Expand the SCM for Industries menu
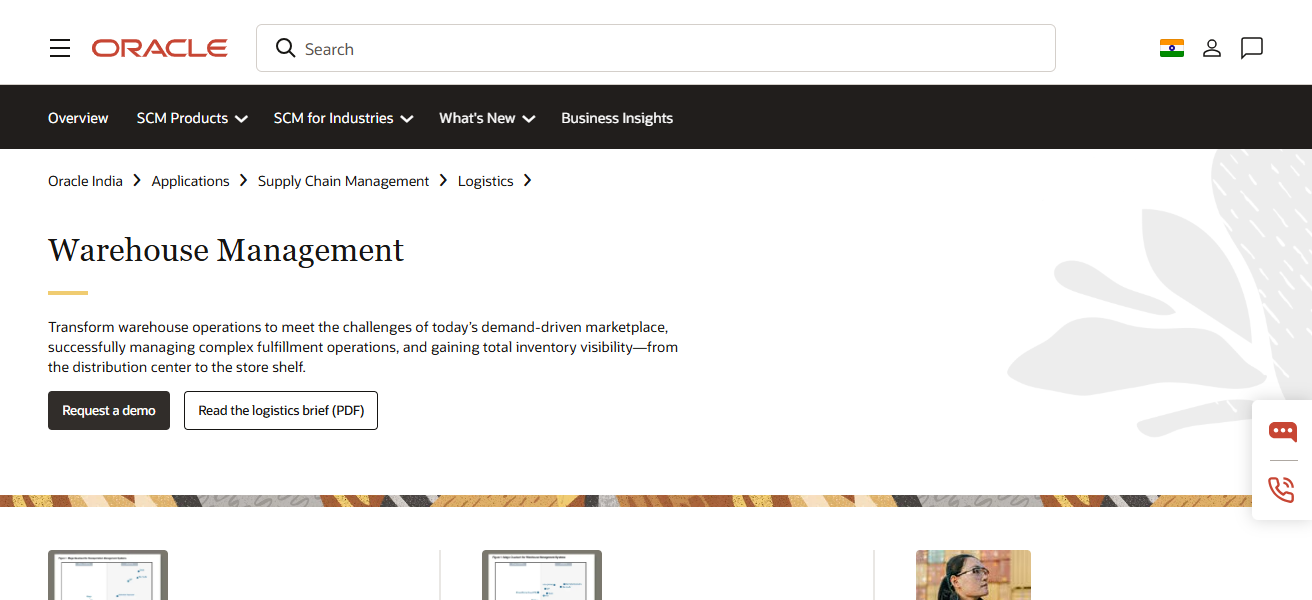The height and width of the screenshot is (600, 1312). coord(343,118)
